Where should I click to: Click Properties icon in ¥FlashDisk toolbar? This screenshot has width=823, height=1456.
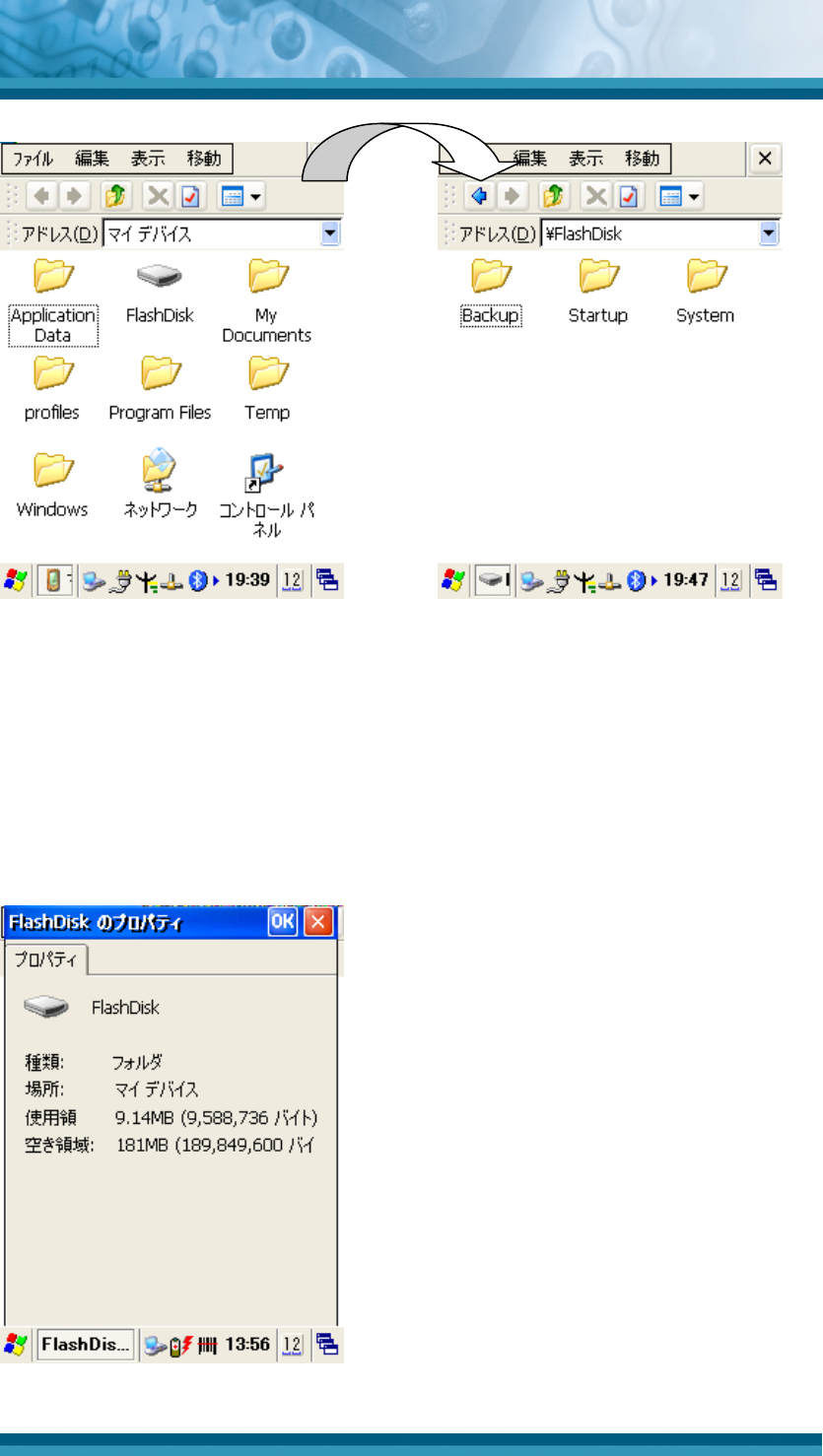627,196
